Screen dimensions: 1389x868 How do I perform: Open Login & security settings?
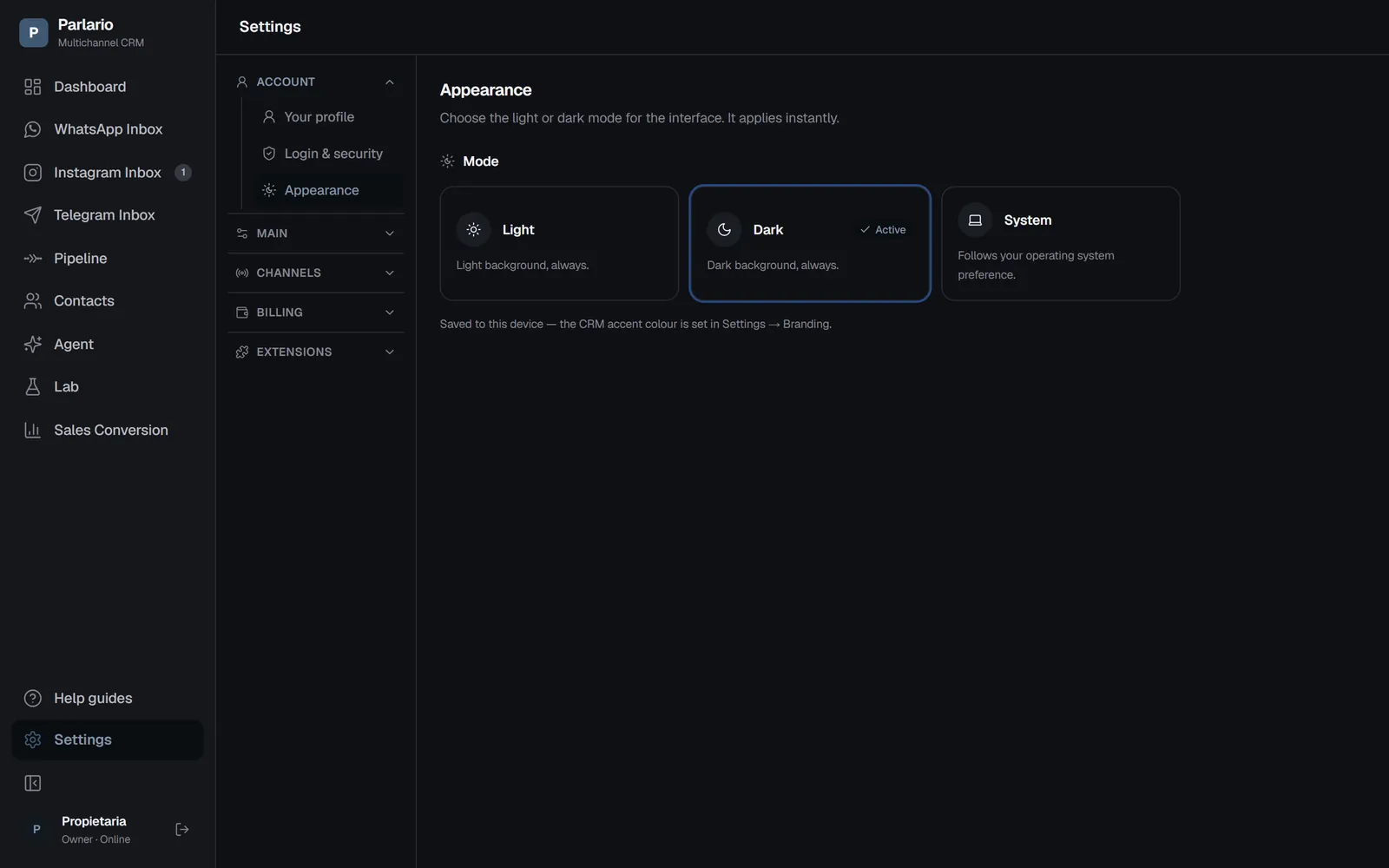click(x=327, y=154)
